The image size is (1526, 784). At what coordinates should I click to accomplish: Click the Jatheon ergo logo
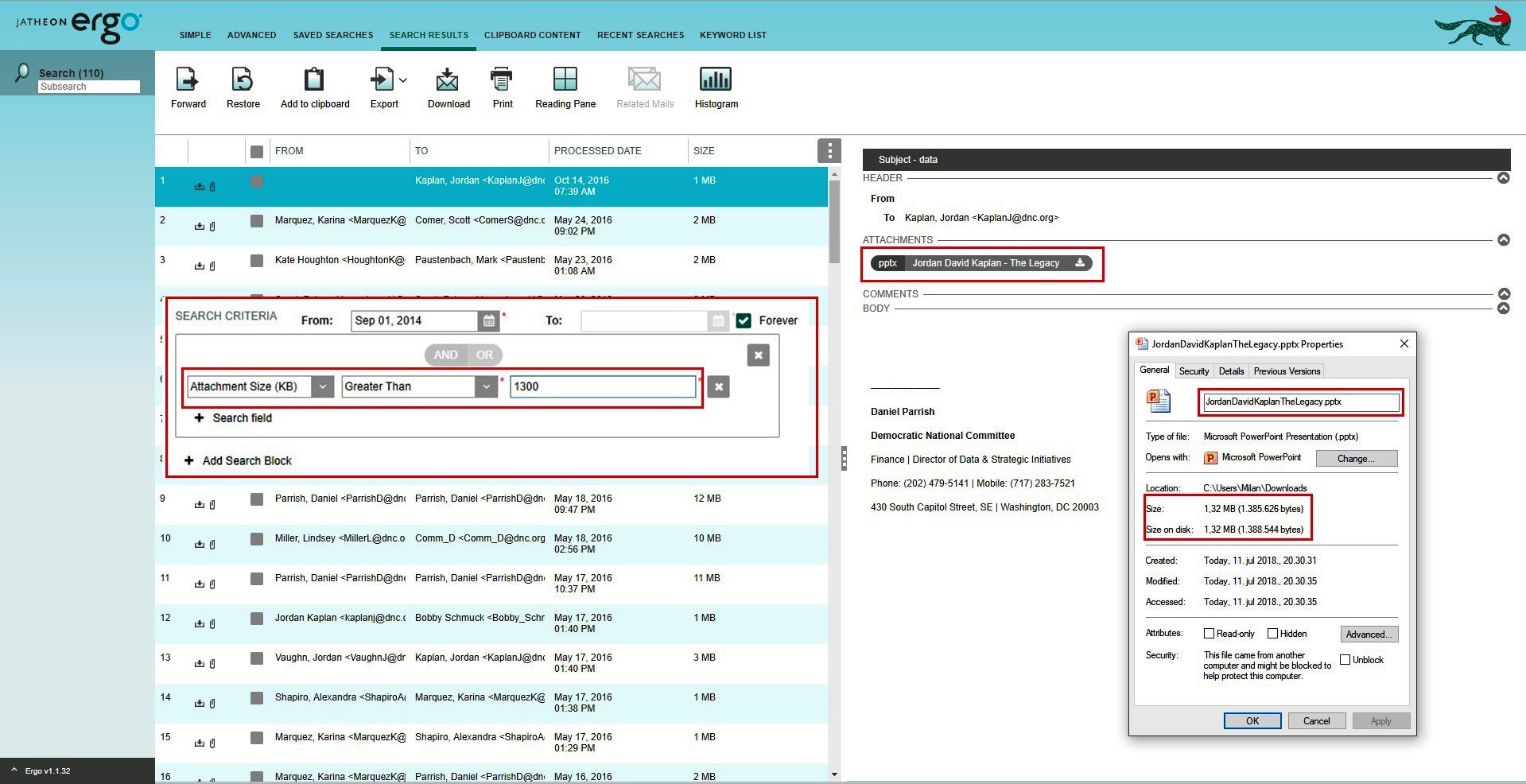[79, 26]
